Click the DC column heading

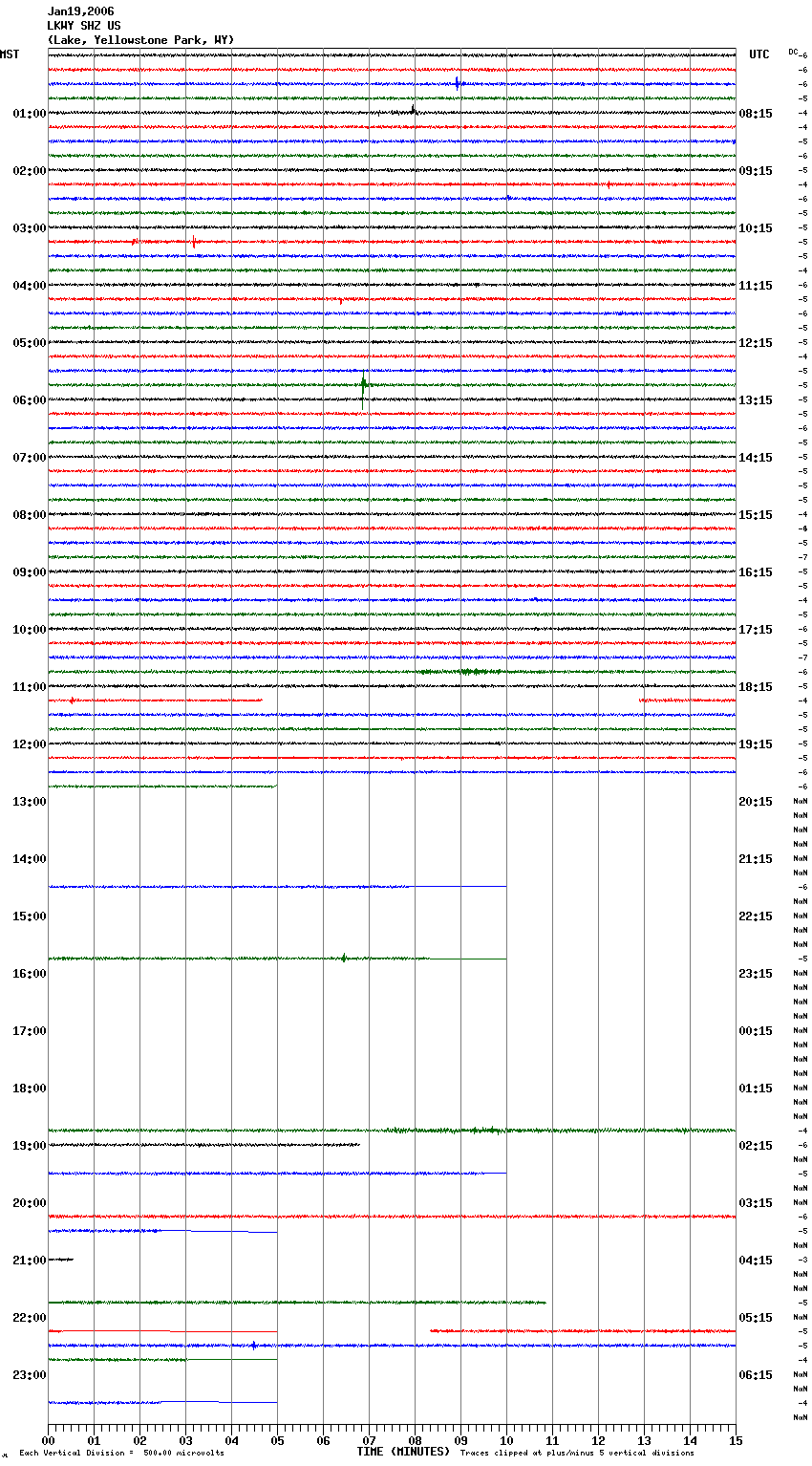[x=794, y=52]
